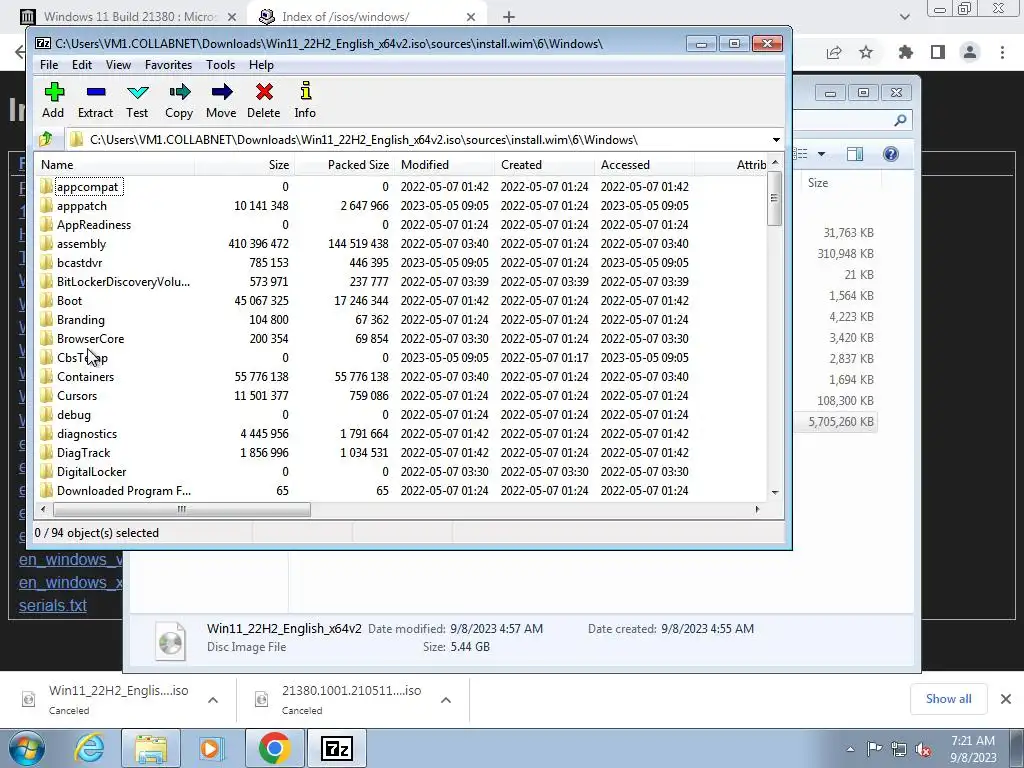Sort the list by the Name column
Image resolution: width=1024 pixels, height=768 pixels.
pos(115,165)
